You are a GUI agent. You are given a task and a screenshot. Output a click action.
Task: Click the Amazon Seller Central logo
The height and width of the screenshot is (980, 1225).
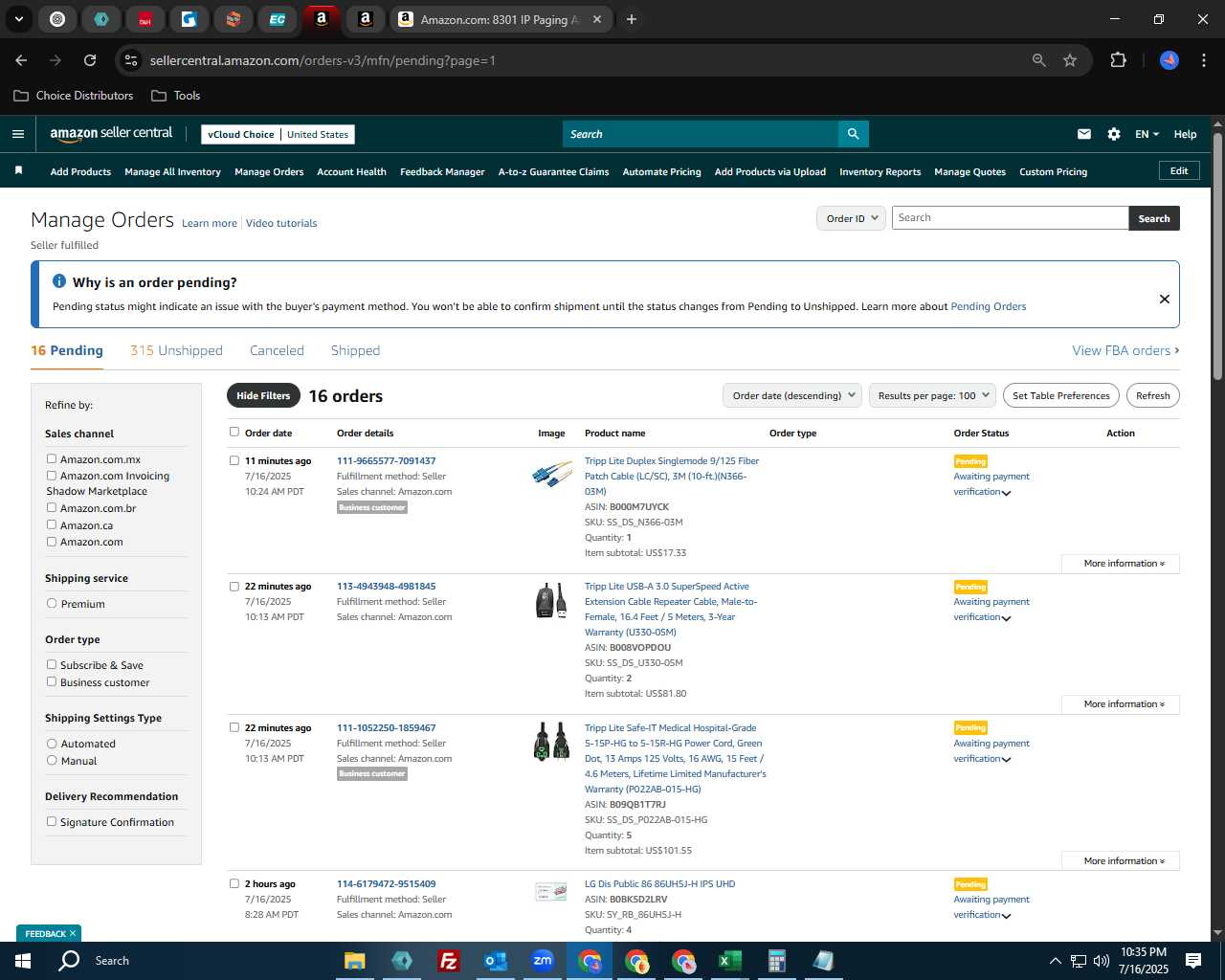[x=111, y=134]
